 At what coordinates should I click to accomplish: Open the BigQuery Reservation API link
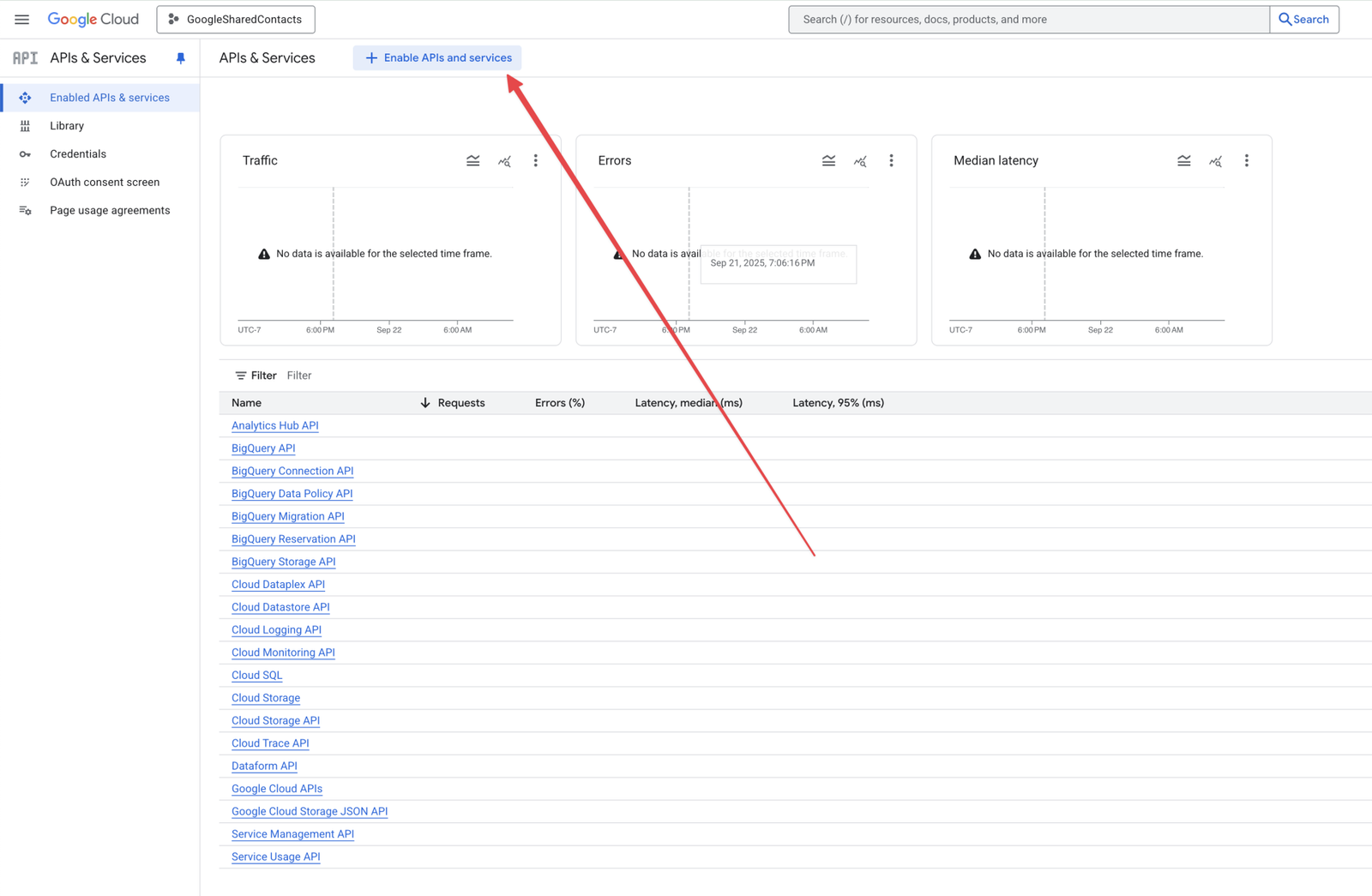pyautogui.click(x=293, y=539)
